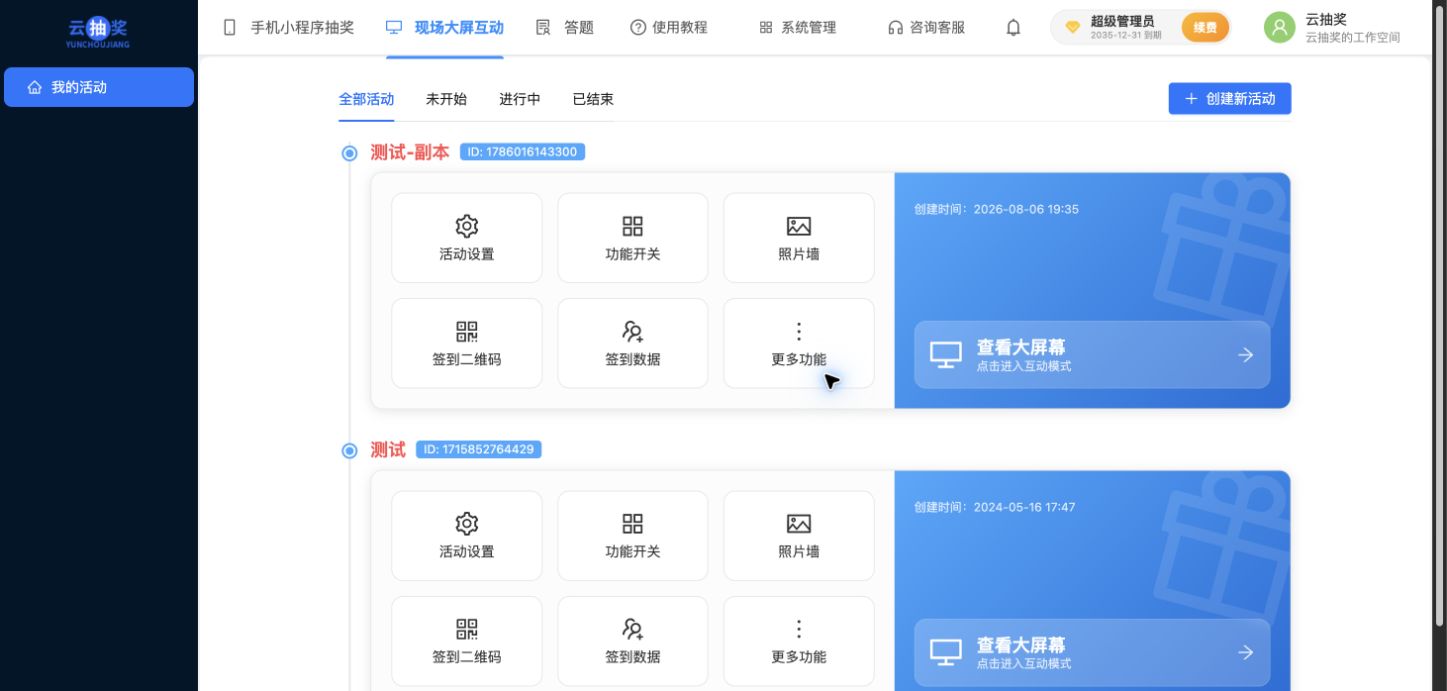Click the notification bell icon
The width and height of the screenshot is (1447, 691).
(x=1013, y=28)
